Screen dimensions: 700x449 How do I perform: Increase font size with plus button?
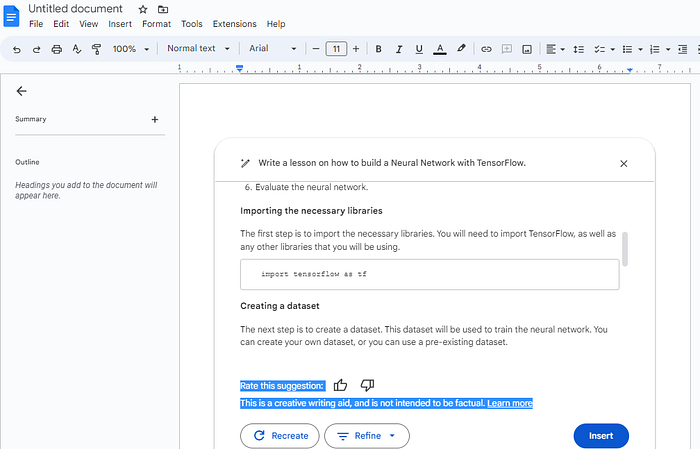(x=356, y=49)
